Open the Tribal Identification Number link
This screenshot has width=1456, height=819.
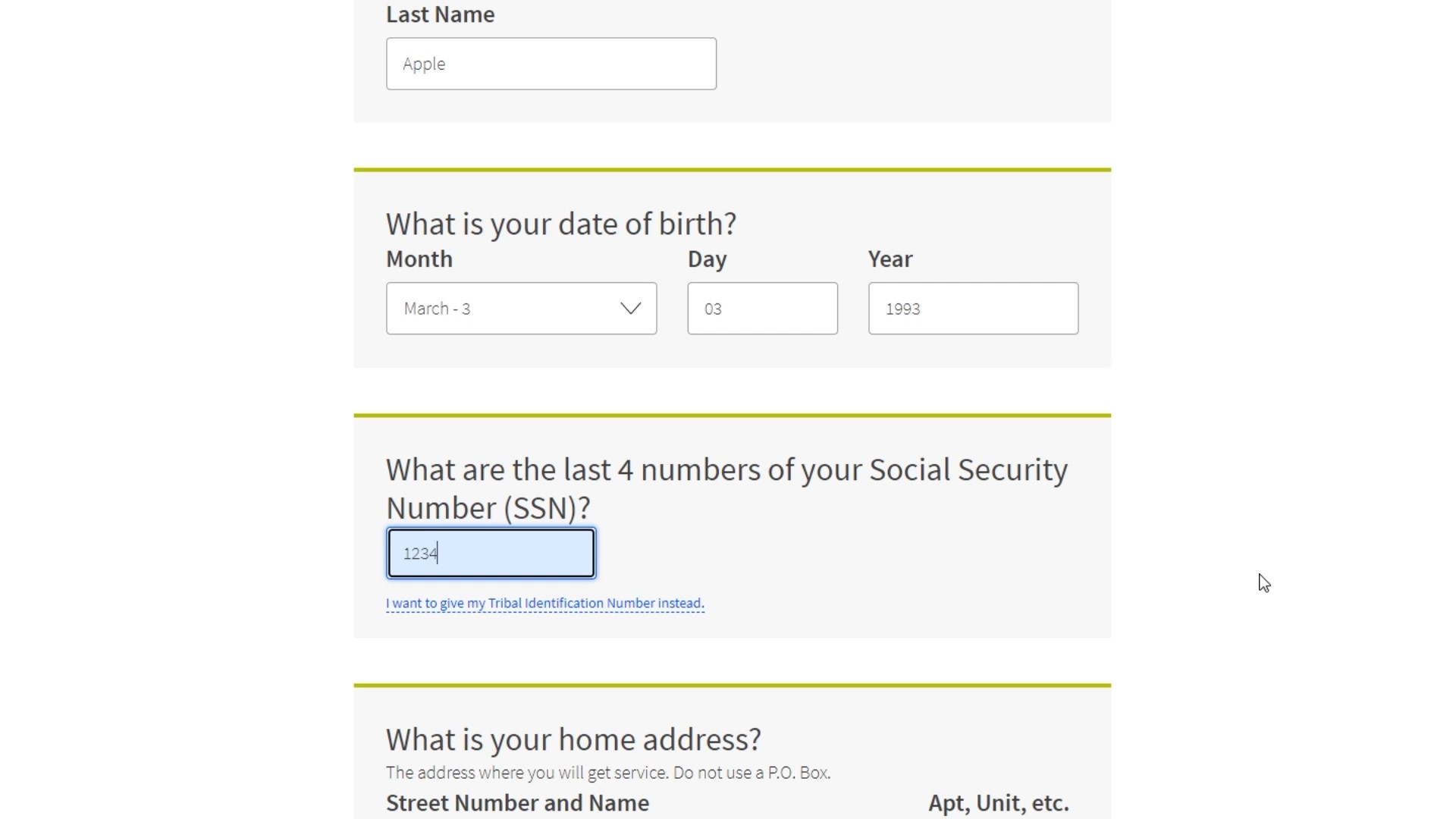(x=544, y=604)
